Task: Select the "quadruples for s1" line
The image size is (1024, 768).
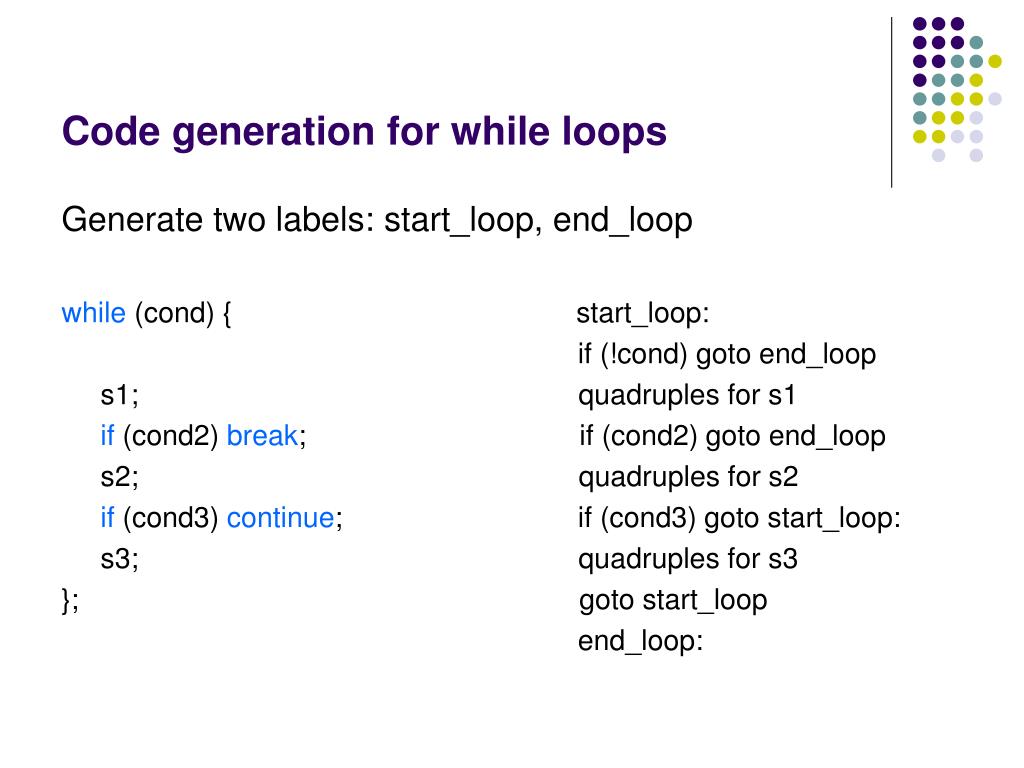Action: (687, 395)
